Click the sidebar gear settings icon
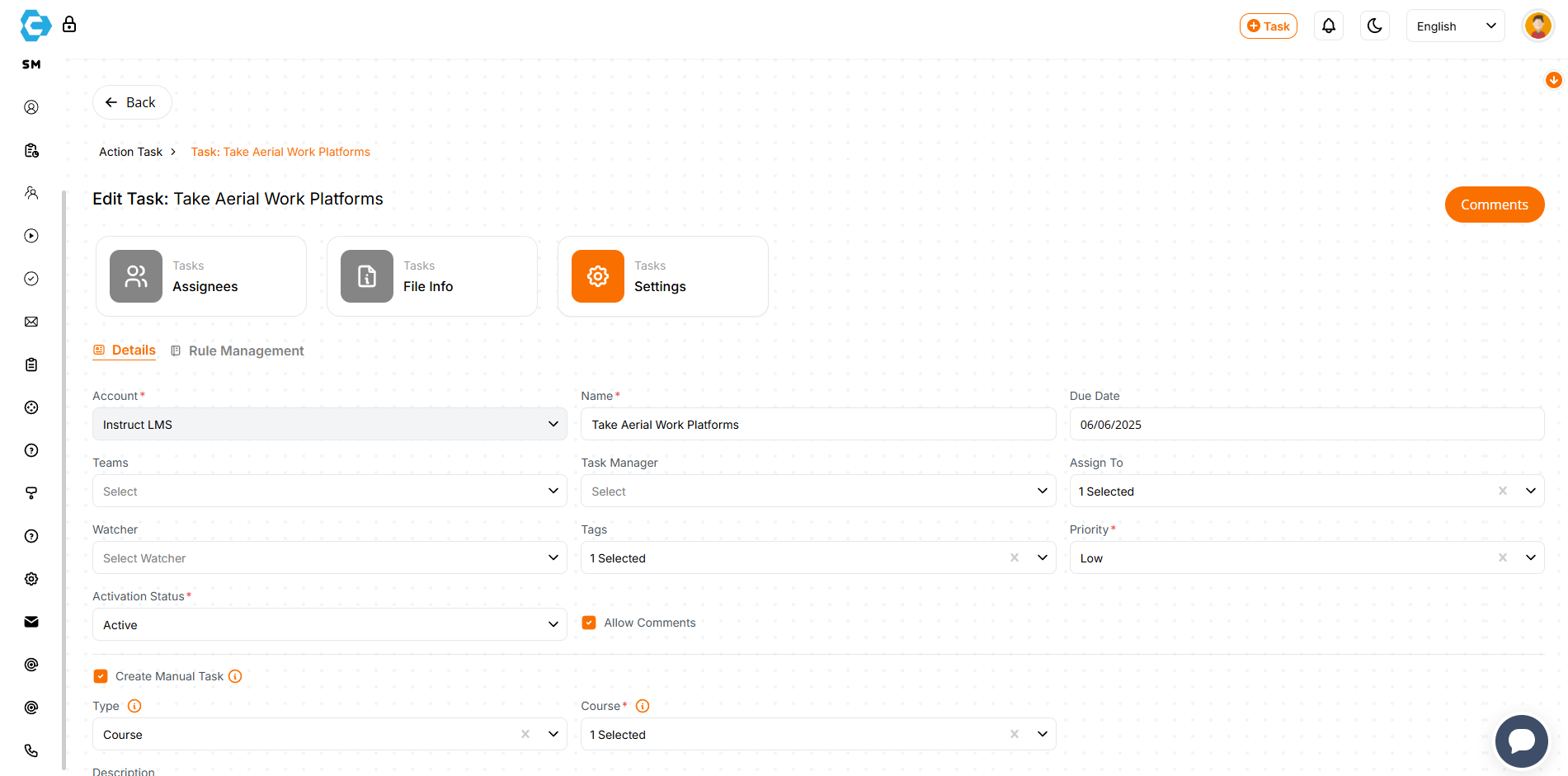 coord(31,579)
